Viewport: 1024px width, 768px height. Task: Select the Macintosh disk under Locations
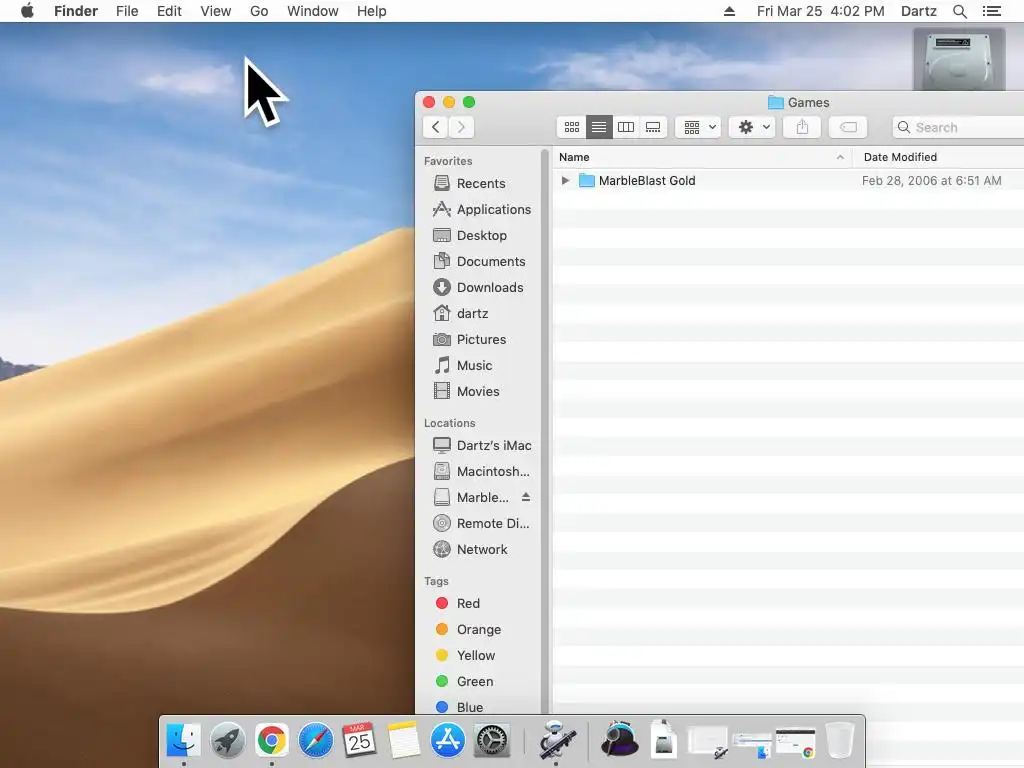click(x=482, y=472)
